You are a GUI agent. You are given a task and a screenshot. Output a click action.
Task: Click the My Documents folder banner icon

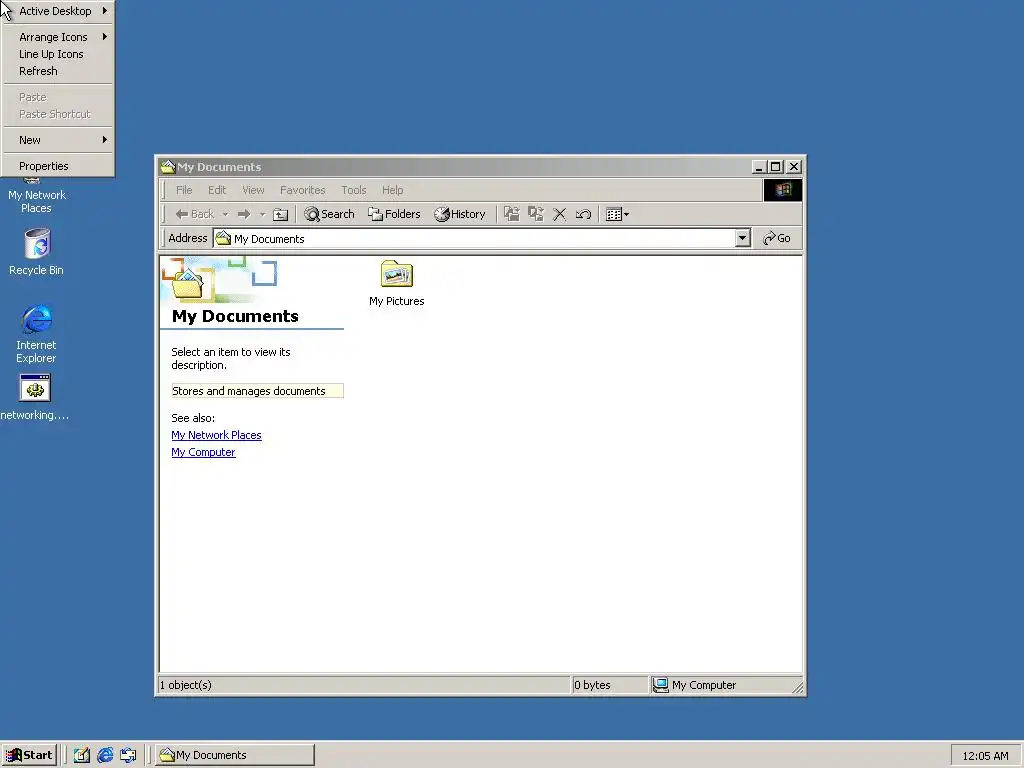point(187,283)
